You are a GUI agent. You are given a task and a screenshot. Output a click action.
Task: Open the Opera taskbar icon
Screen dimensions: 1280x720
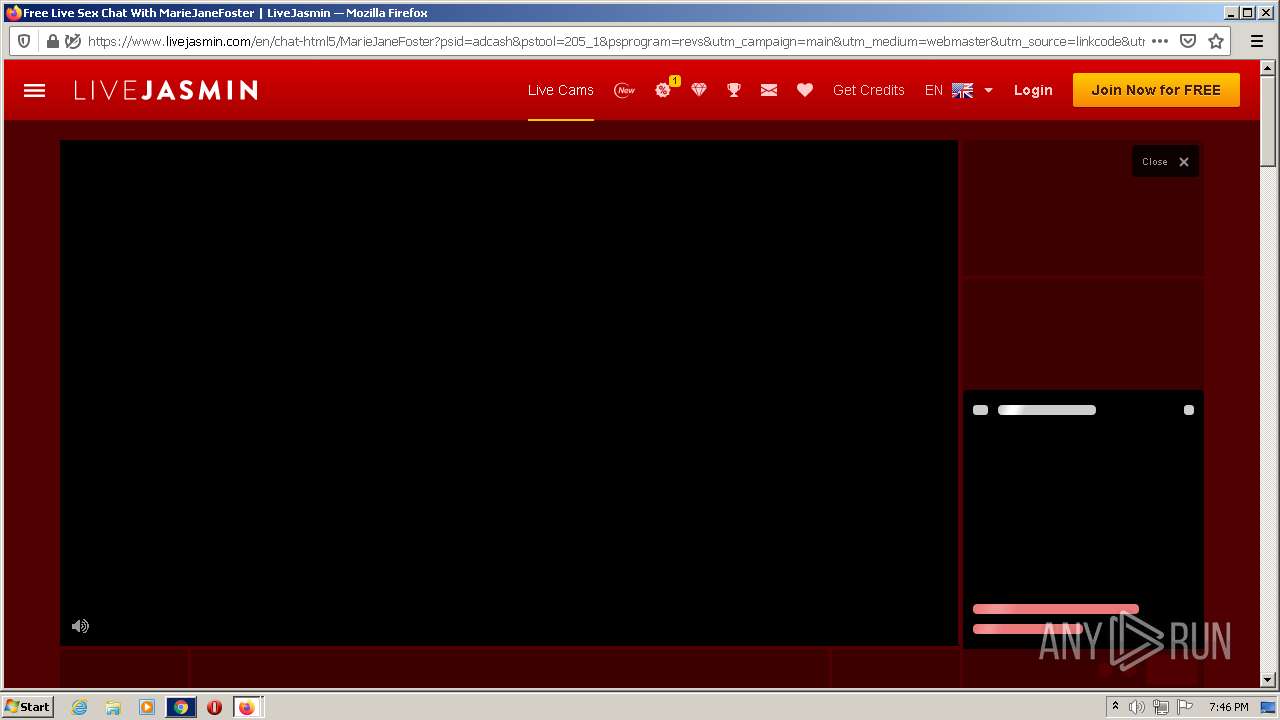[214, 707]
